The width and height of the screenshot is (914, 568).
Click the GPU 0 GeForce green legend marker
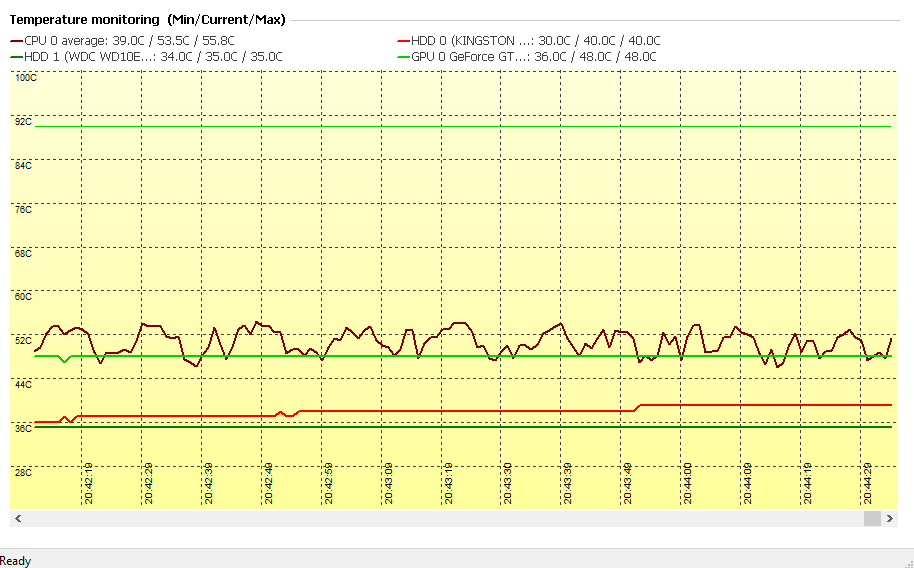coord(403,57)
